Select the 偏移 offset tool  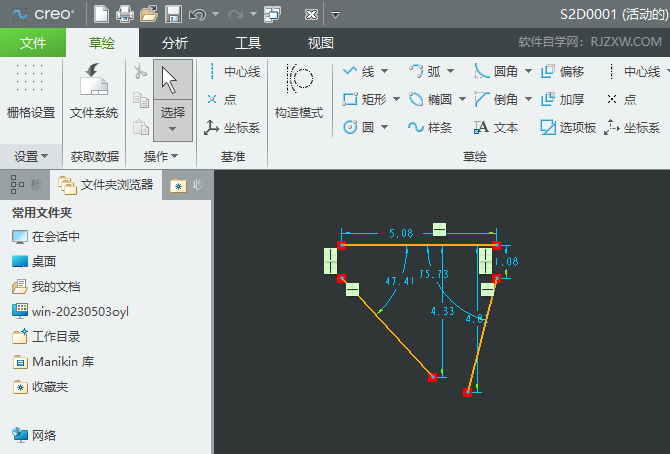click(563, 71)
